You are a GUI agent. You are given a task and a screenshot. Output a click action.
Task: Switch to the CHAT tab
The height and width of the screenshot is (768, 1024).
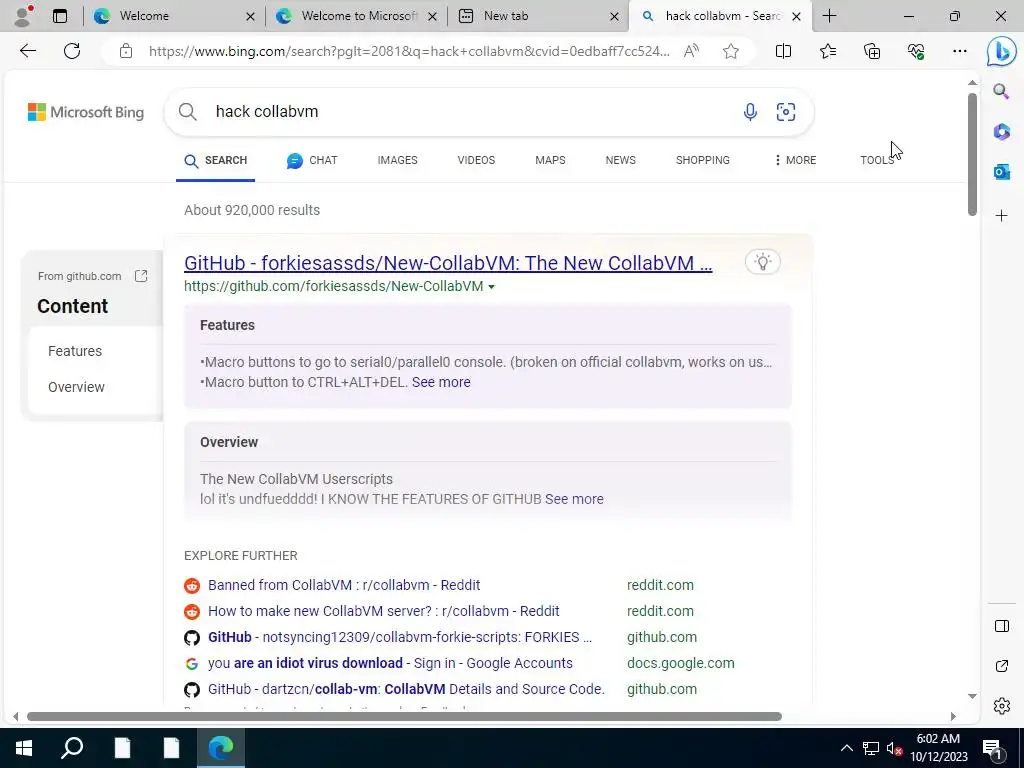tap(312, 160)
